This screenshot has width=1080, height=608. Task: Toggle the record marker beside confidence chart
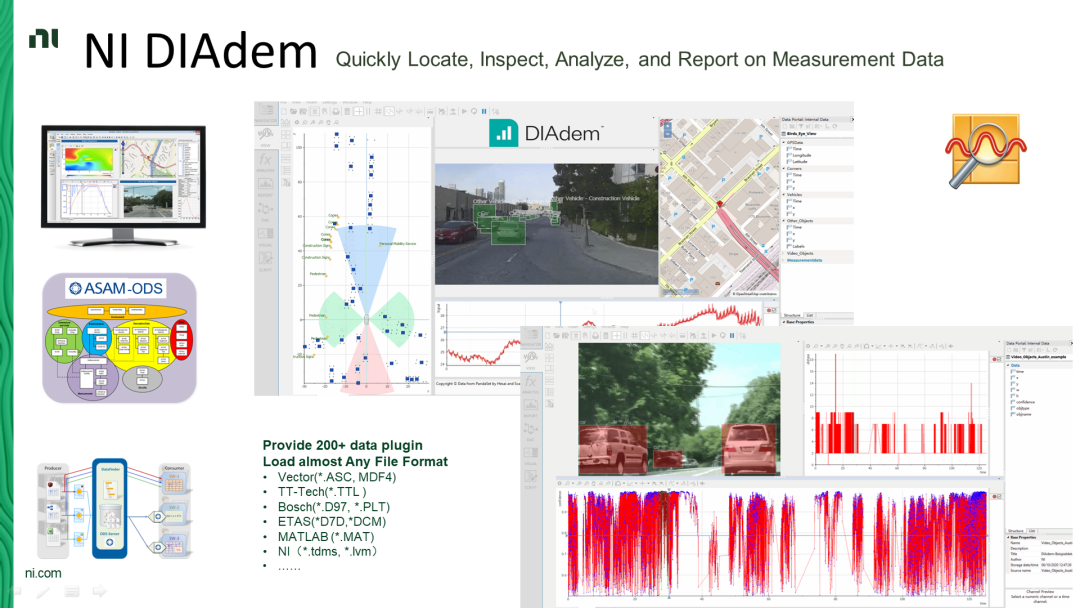click(x=995, y=496)
